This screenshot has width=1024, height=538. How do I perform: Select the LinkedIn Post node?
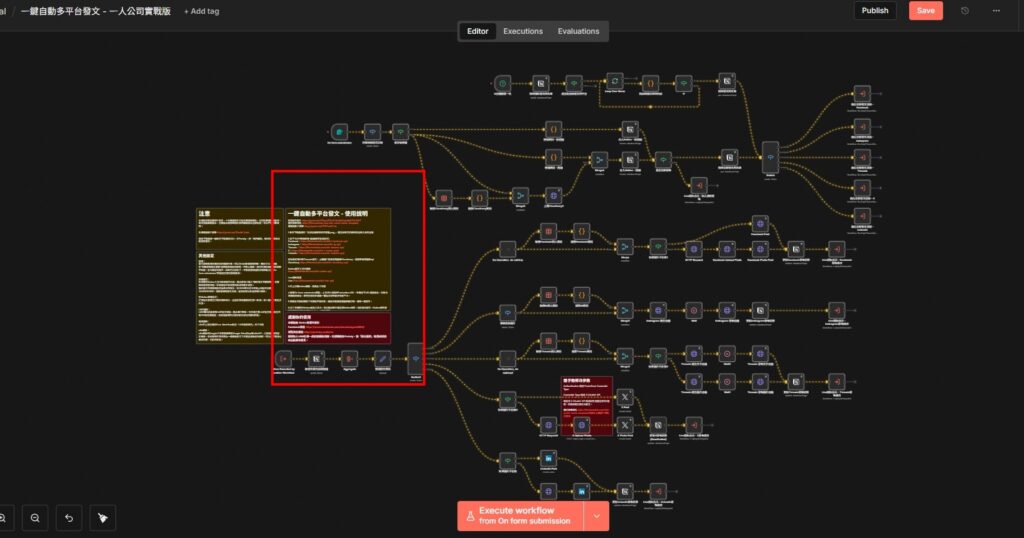pyautogui.click(x=549, y=458)
